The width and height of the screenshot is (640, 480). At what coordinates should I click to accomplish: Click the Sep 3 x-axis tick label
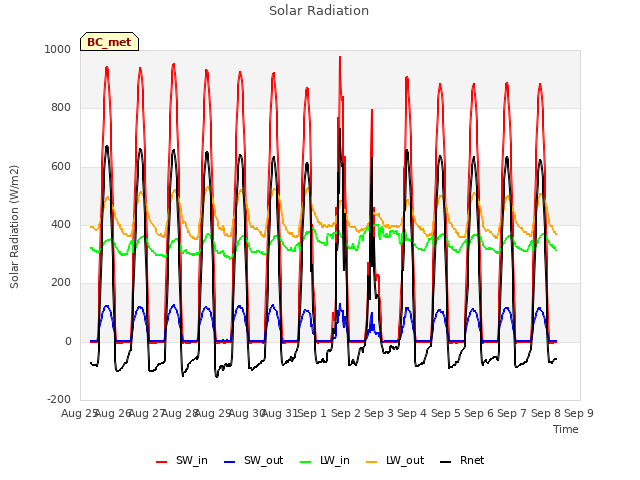coord(379,413)
